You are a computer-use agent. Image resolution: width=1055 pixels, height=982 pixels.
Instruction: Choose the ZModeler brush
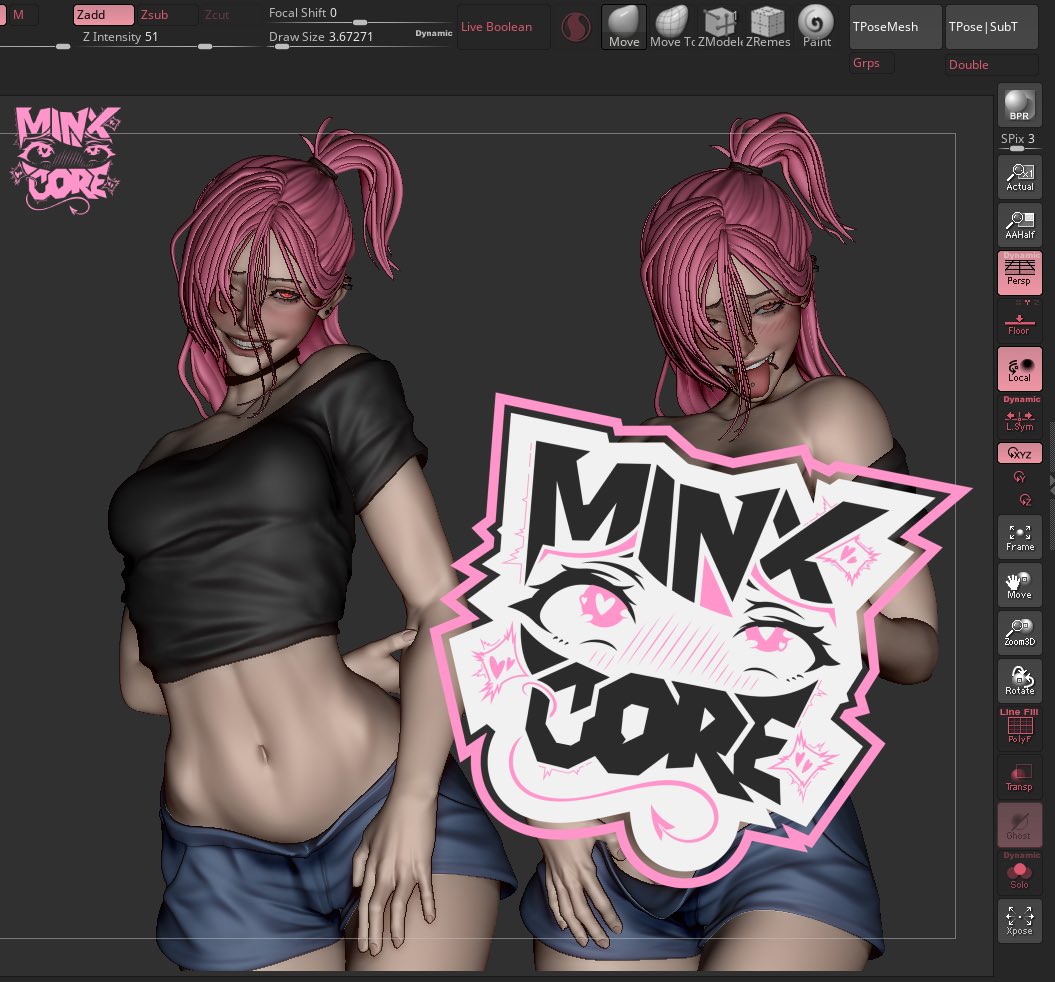tap(720, 27)
